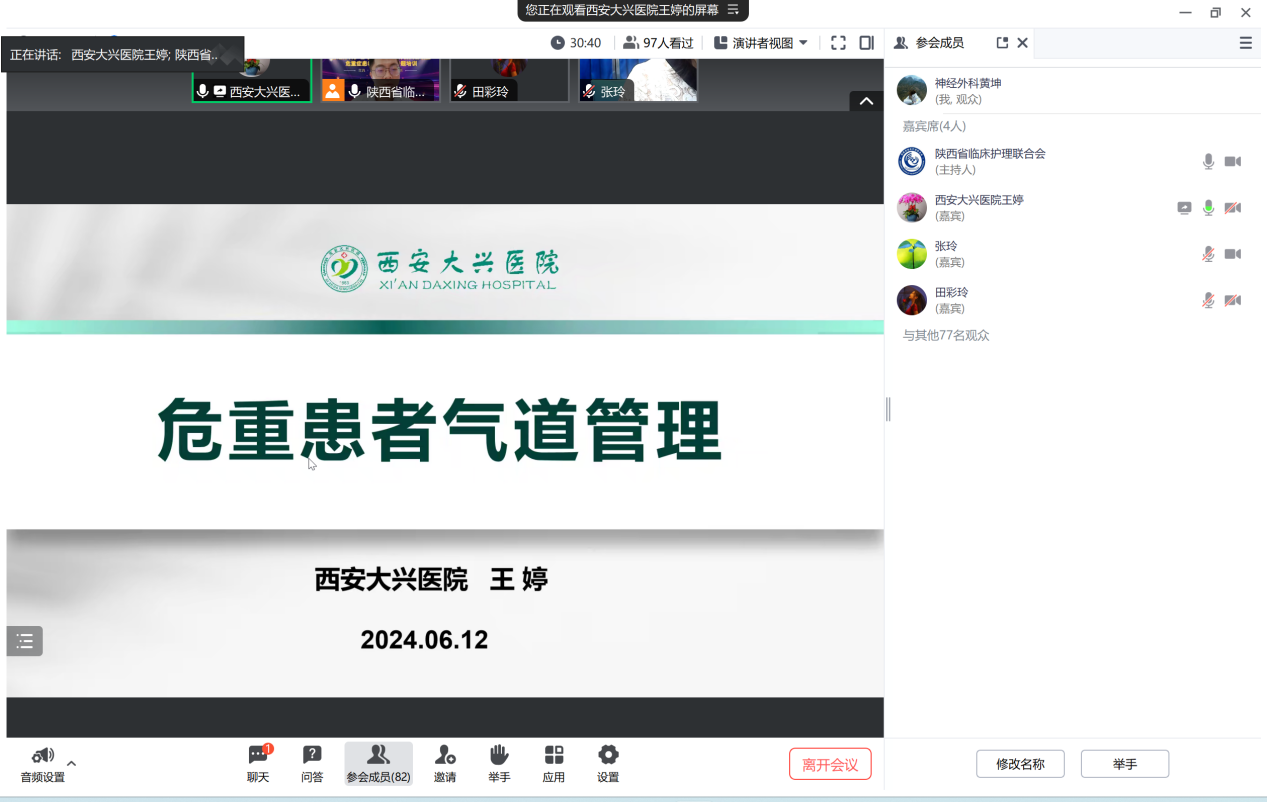The image size is (1267, 802).
Task: Select the 陕西省临 video thumbnail
Action: [380, 80]
